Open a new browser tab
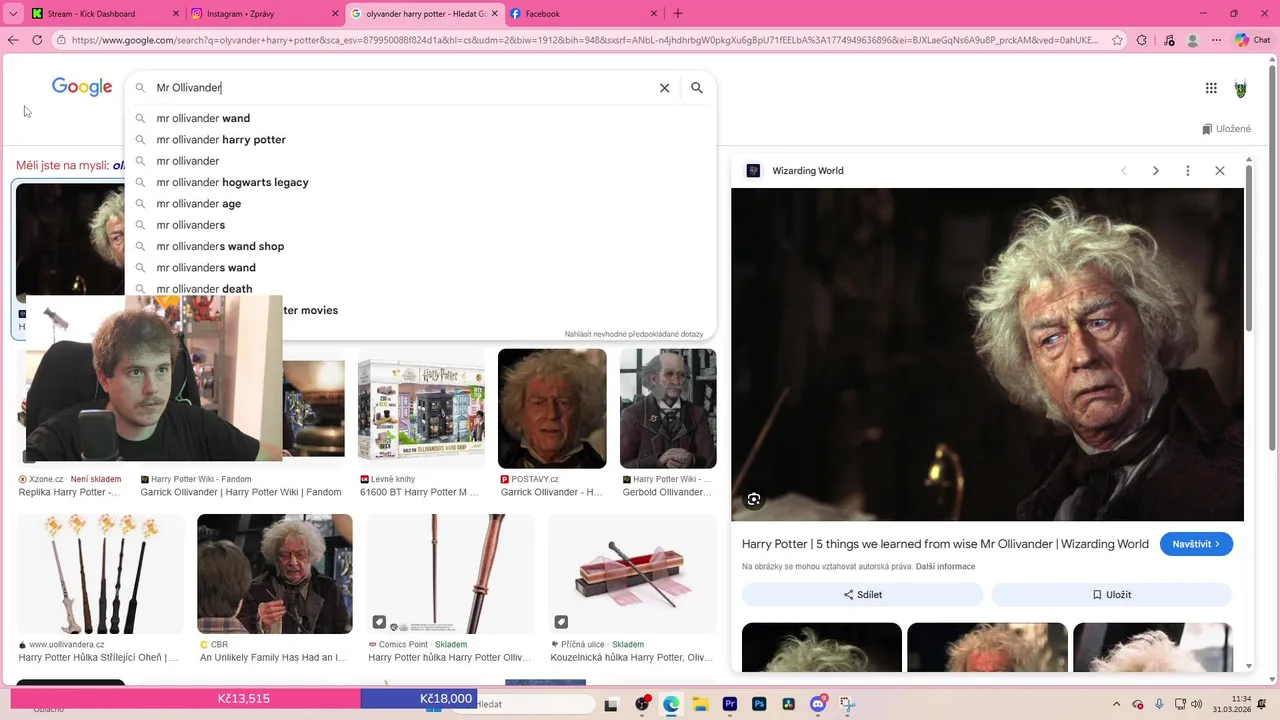The height and width of the screenshot is (720, 1280). click(678, 14)
